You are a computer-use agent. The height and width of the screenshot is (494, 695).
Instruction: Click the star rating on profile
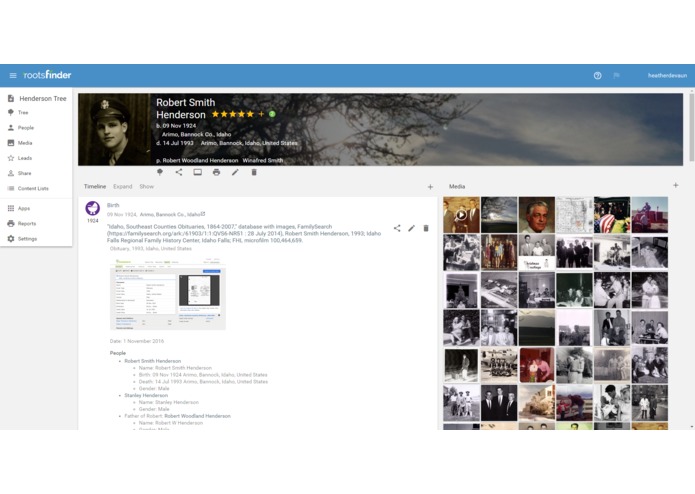point(233,114)
